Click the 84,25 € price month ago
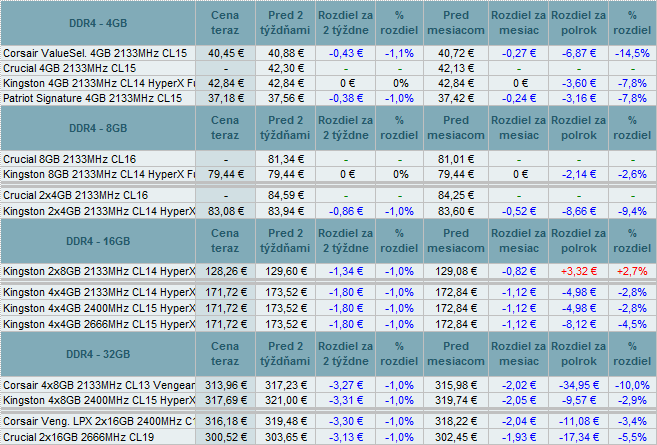This screenshot has width=657, height=445. pos(456,195)
